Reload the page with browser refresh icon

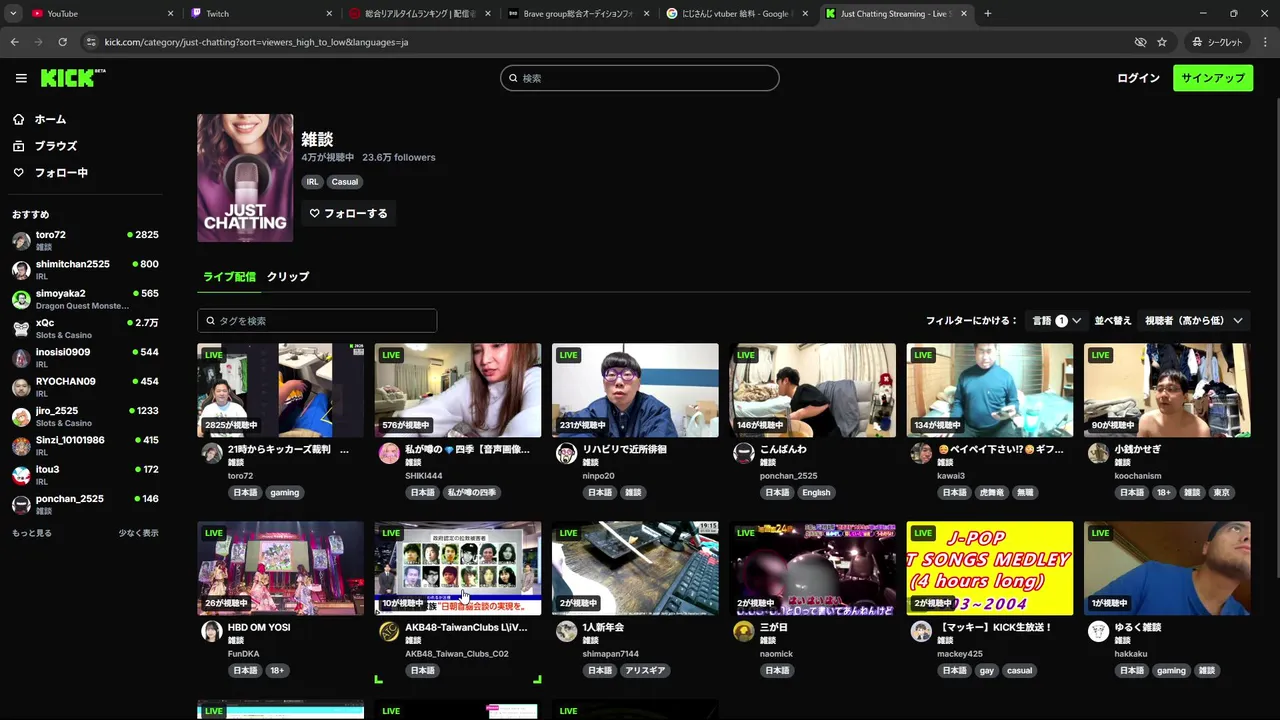(x=62, y=42)
